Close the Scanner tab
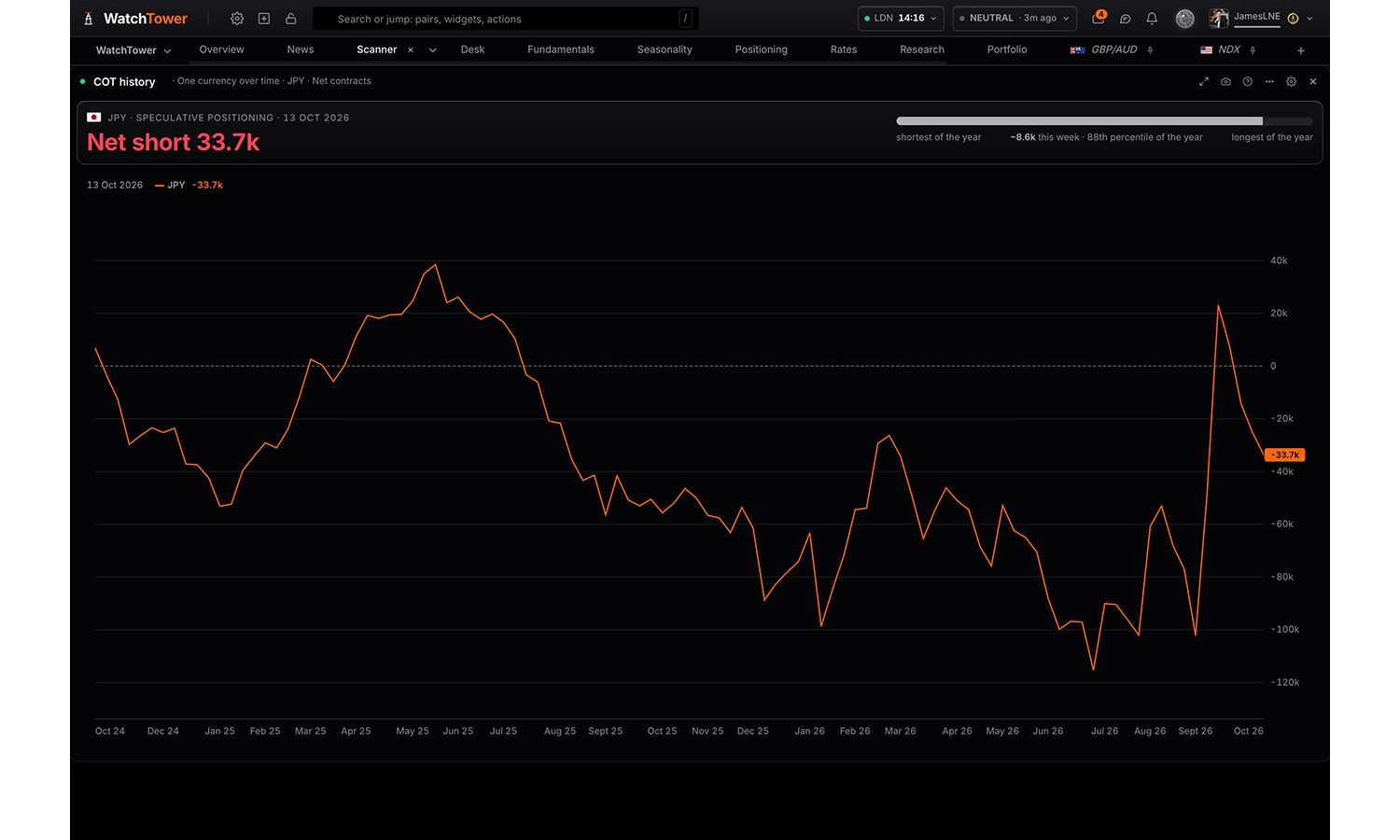 (x=411, y=50)
